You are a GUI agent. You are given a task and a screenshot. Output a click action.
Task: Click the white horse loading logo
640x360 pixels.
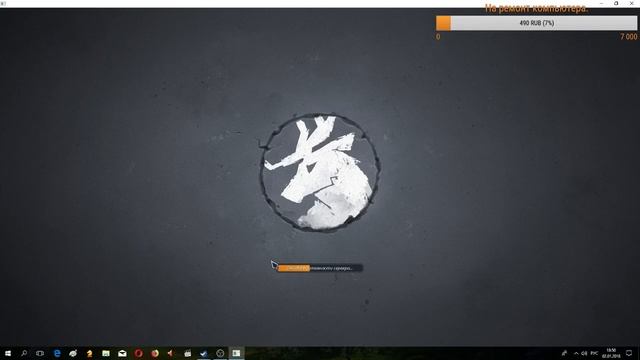point(320,173)
